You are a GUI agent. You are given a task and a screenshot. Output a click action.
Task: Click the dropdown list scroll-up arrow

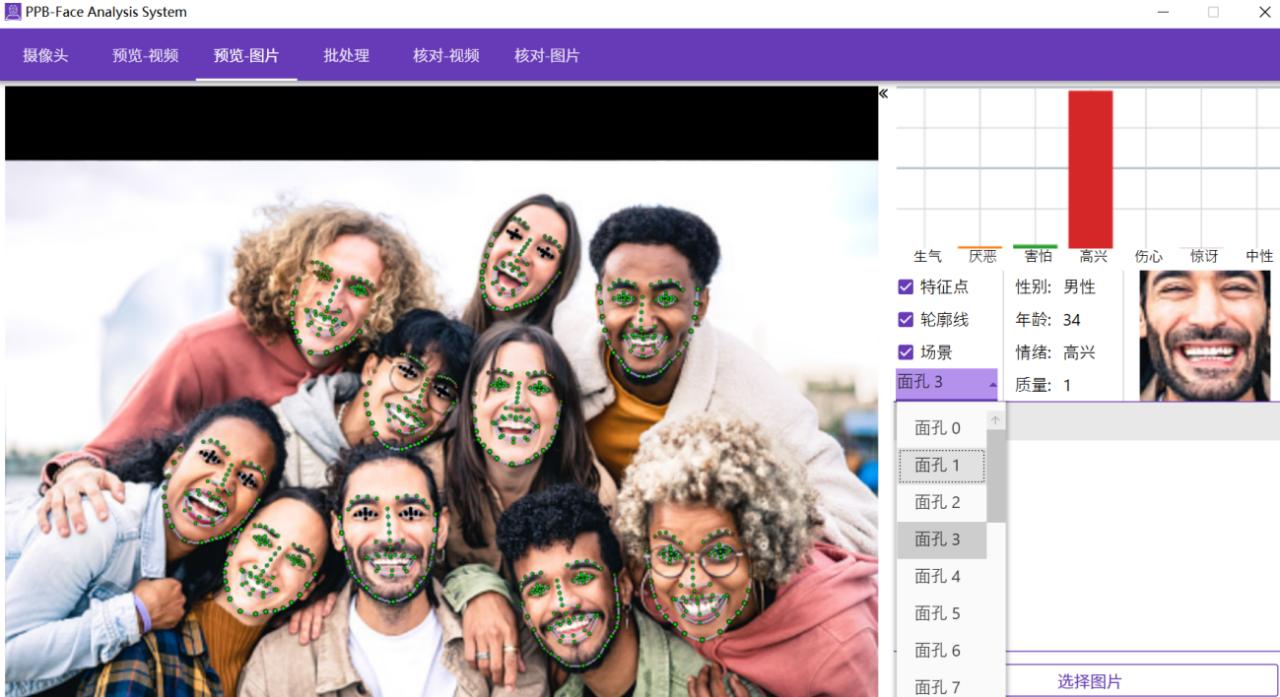[995, 421]
